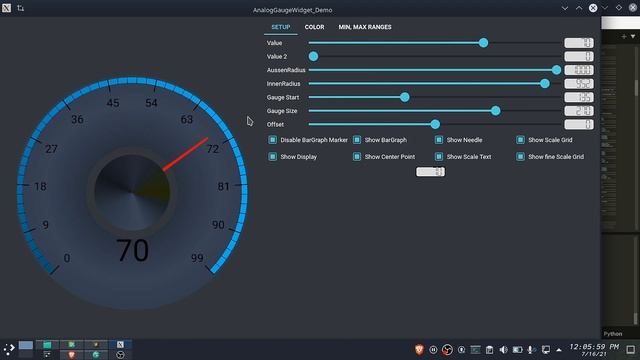Toggle Disable BarGraph Marker checkbox
Image resolution: width=640 pixels, height=360 pixels.
point(272,140)
